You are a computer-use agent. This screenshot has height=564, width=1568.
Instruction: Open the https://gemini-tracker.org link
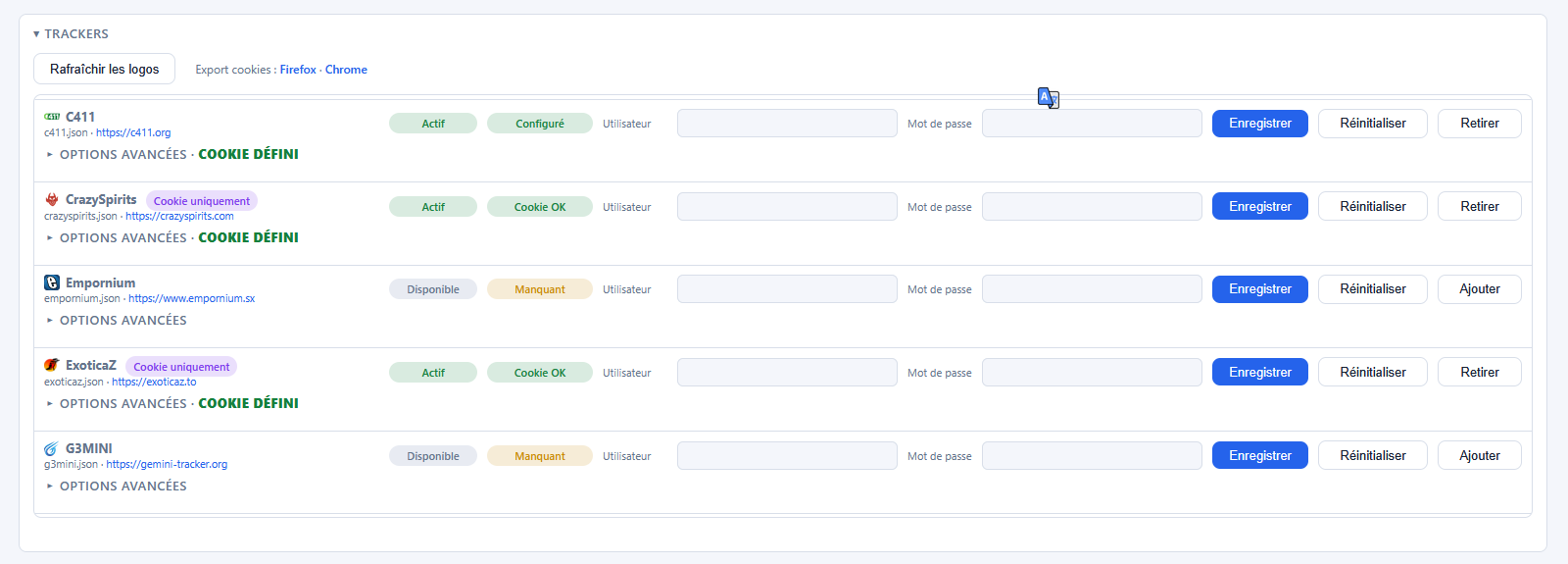click(167, 464)
